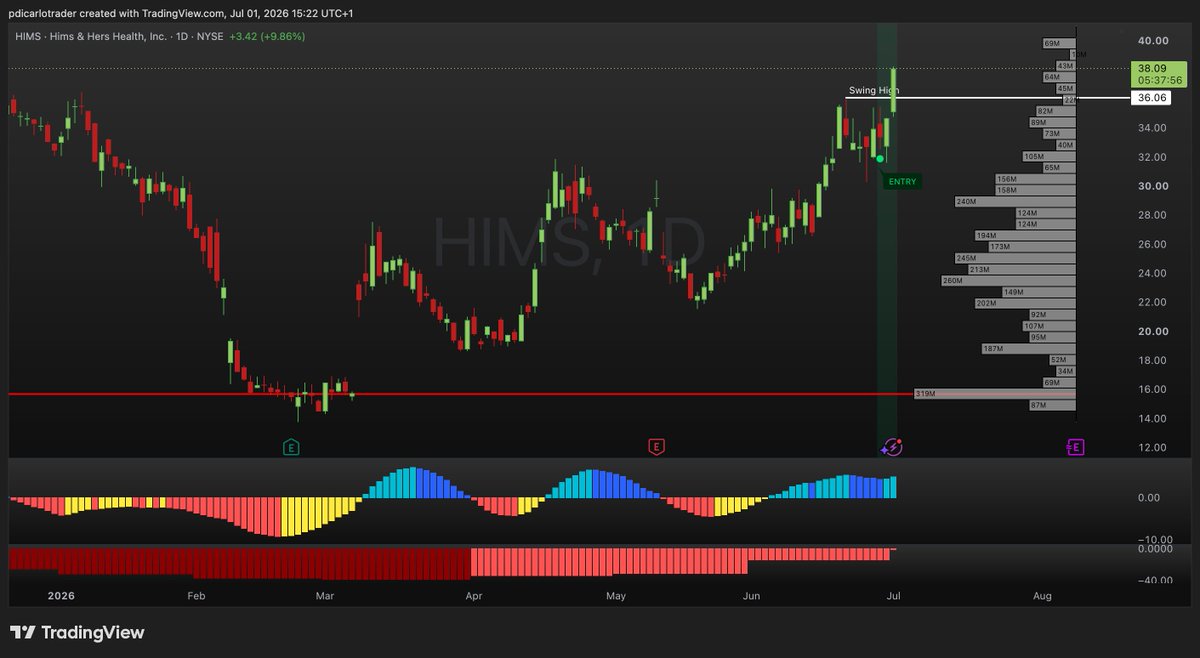
Task: Click the 73M volume profile bar
Action: [x=1059, y=134]
